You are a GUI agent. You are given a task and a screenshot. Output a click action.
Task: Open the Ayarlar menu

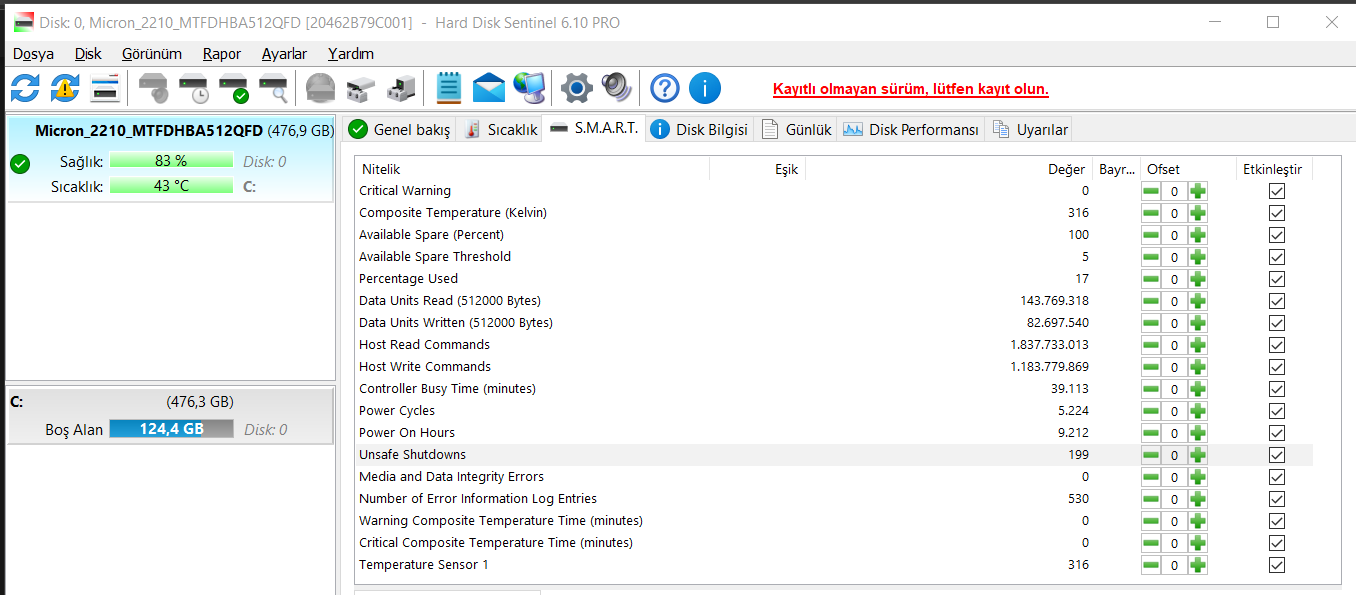284,54
